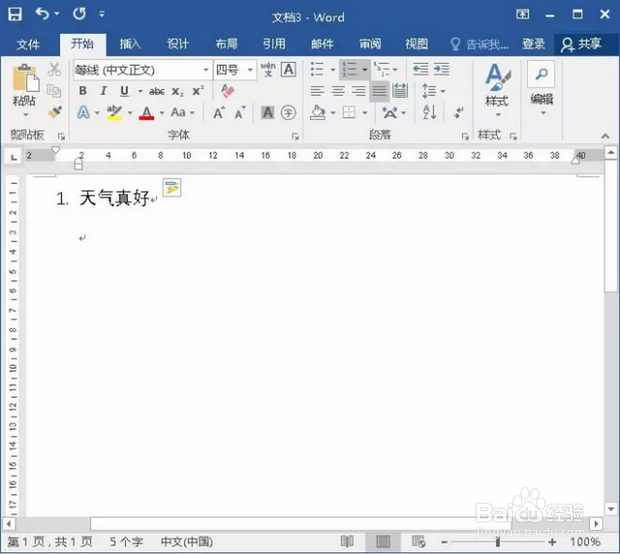Increase font size with grow icon
Image resolution: width=620 pixels, height=554 pixels.
click(x=219, y=113)
